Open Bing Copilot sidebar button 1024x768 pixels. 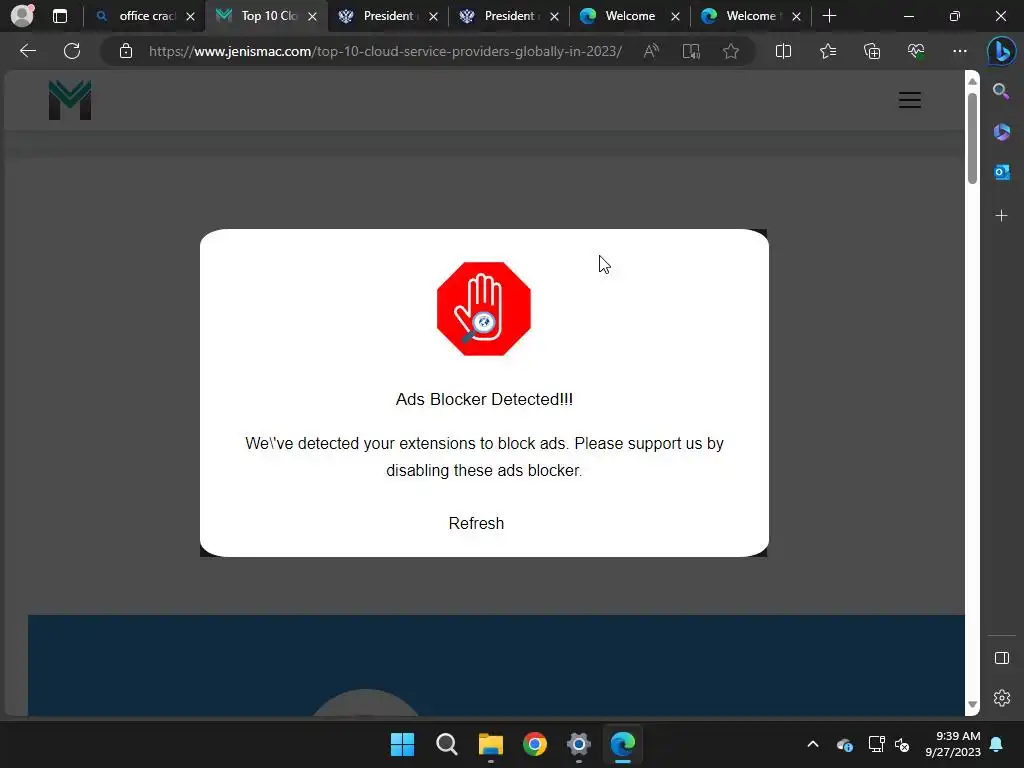(x=1001, y=51)
